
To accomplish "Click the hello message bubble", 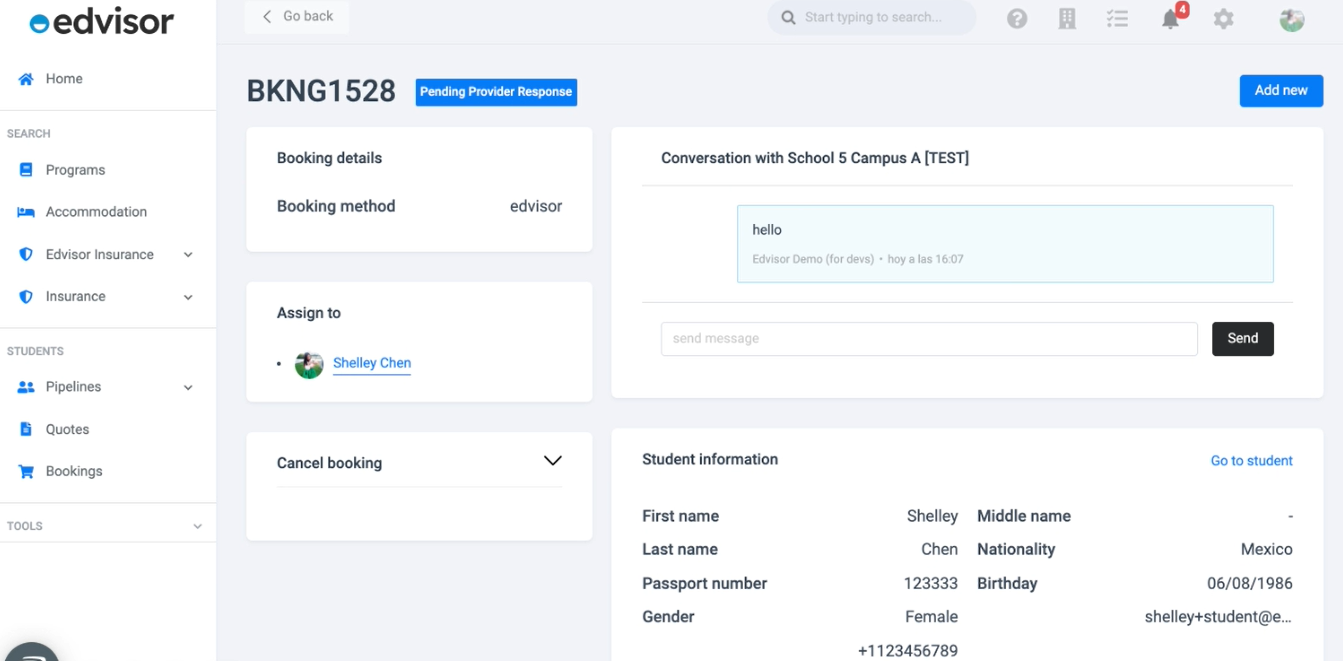I will pos(1005,244).
